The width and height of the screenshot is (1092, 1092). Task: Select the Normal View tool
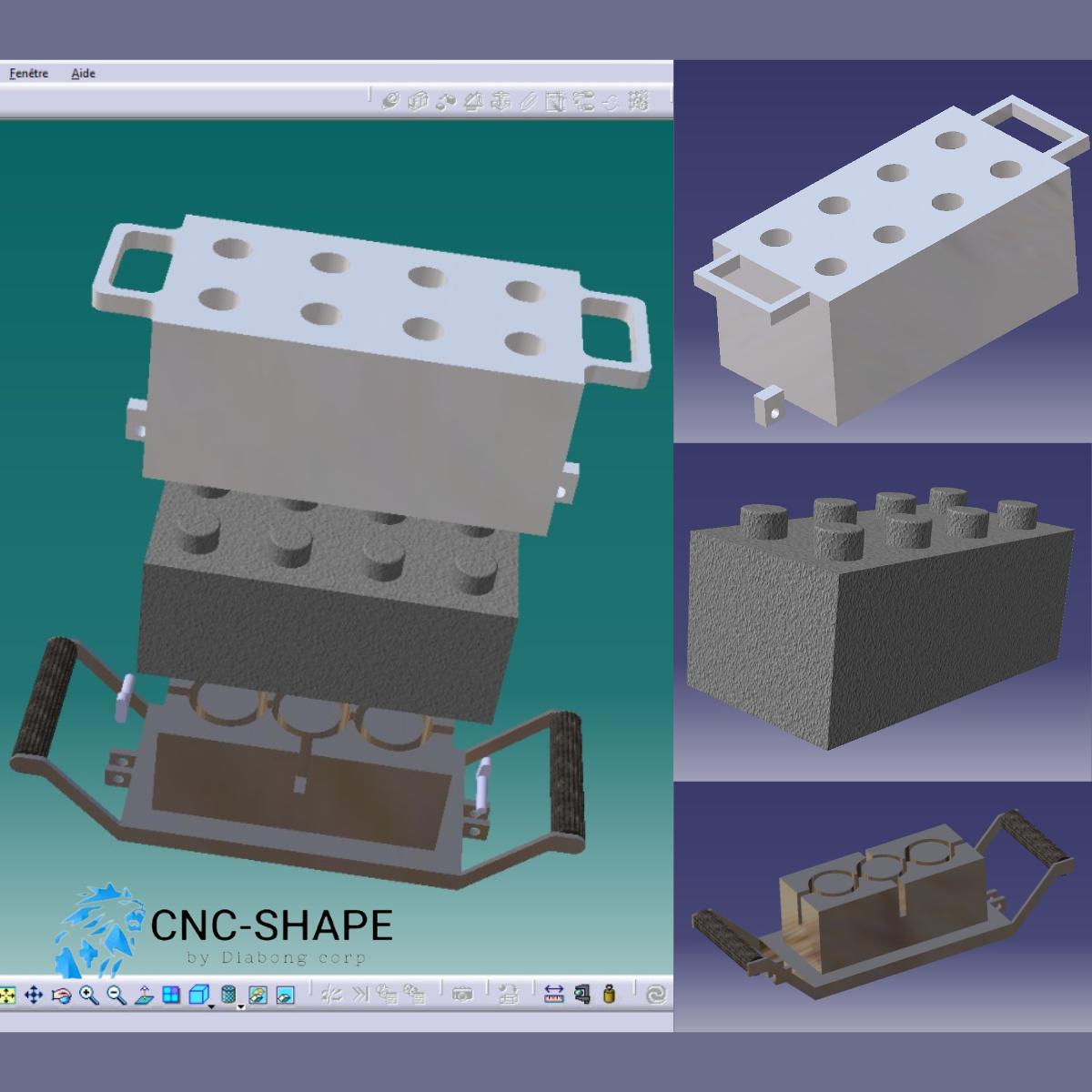tap(143, 995)
